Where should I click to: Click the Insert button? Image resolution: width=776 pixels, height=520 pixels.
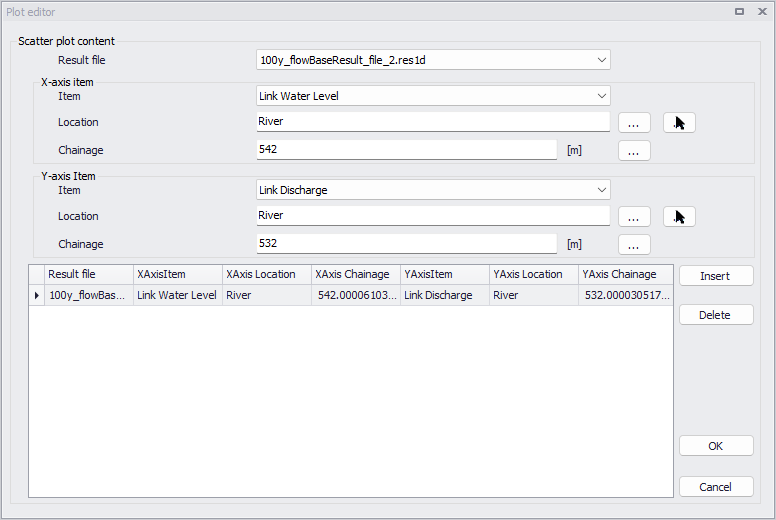[716, 276]
